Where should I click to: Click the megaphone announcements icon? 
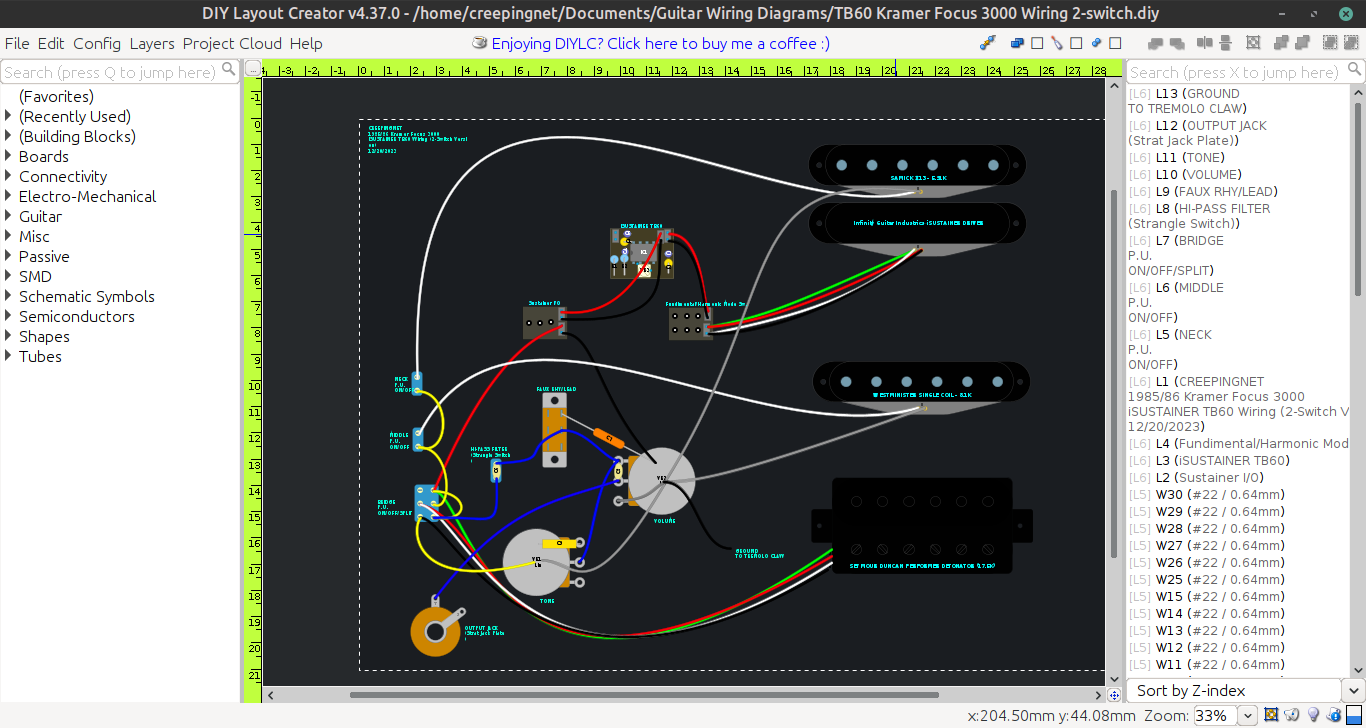point(1291,715)
